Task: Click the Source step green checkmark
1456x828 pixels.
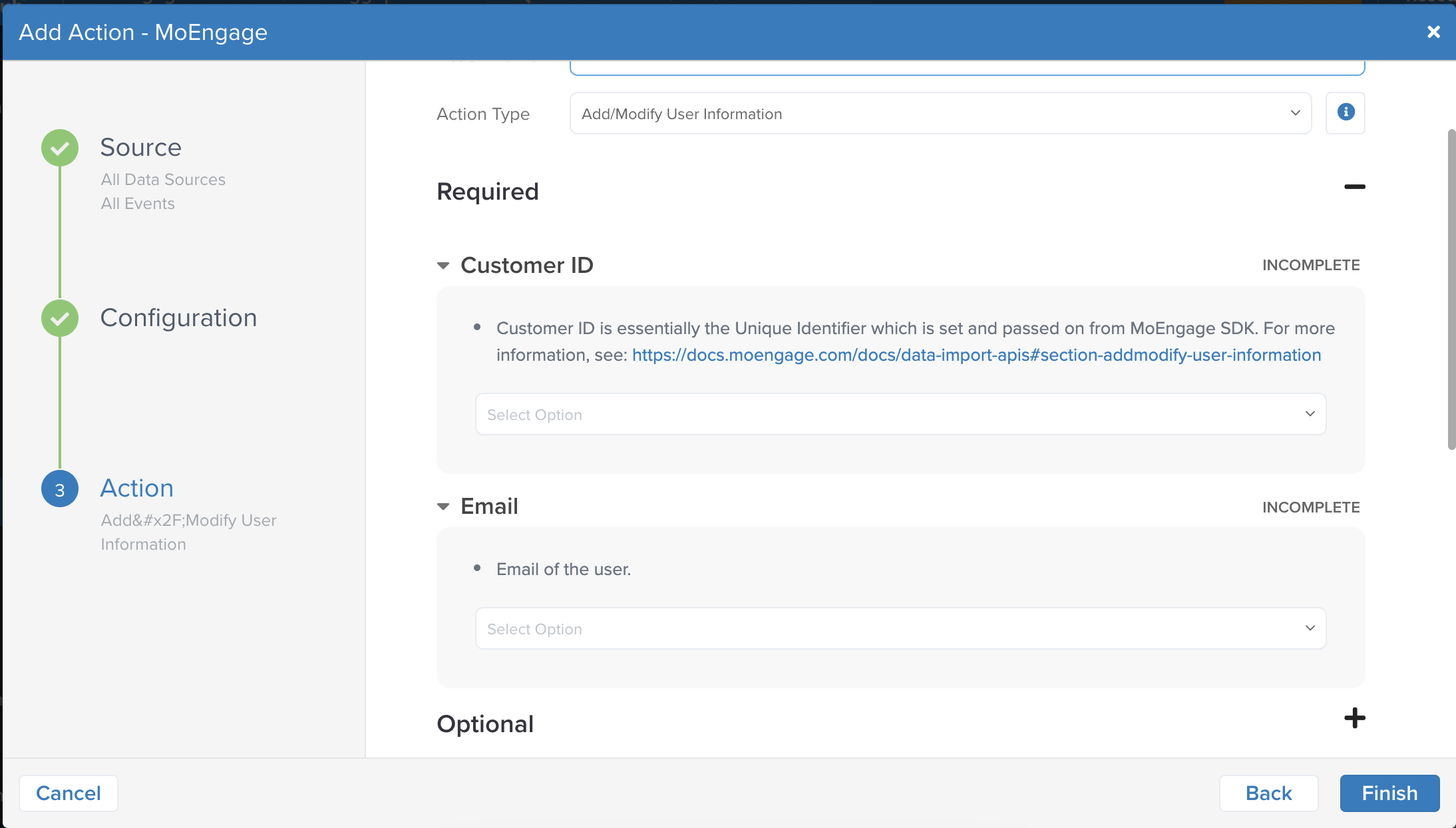Action: click(60, 148)
